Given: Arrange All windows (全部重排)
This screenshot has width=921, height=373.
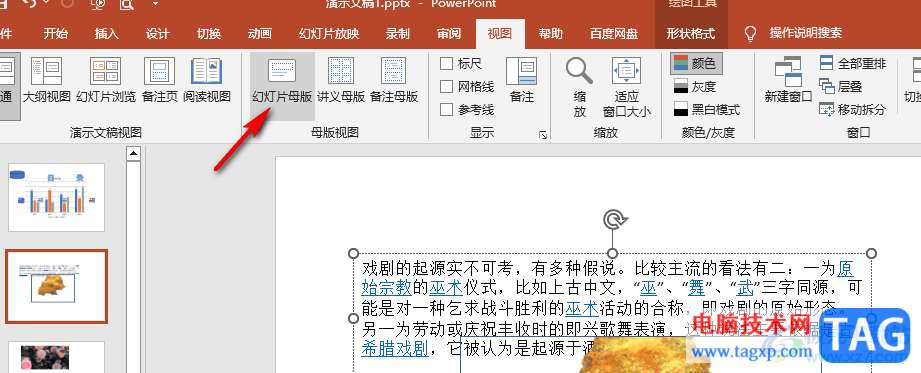Looking at the screenshot, I should (853, 63).
